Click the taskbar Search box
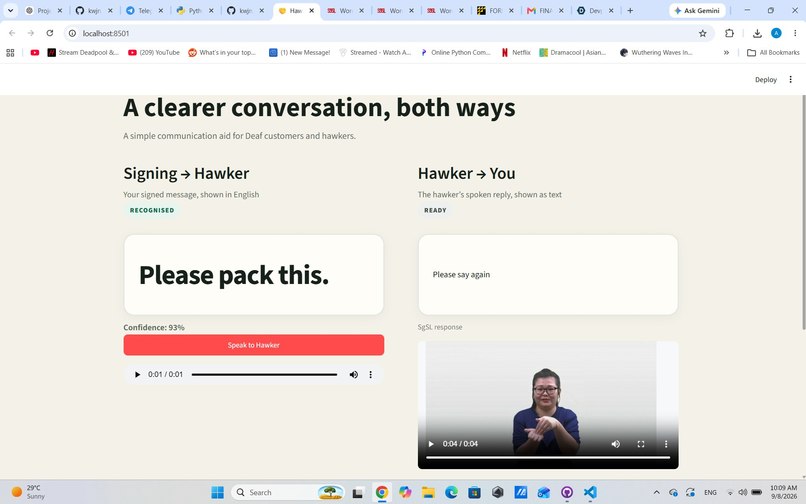This screenshot has width=806, height=504. pos(288,492)
